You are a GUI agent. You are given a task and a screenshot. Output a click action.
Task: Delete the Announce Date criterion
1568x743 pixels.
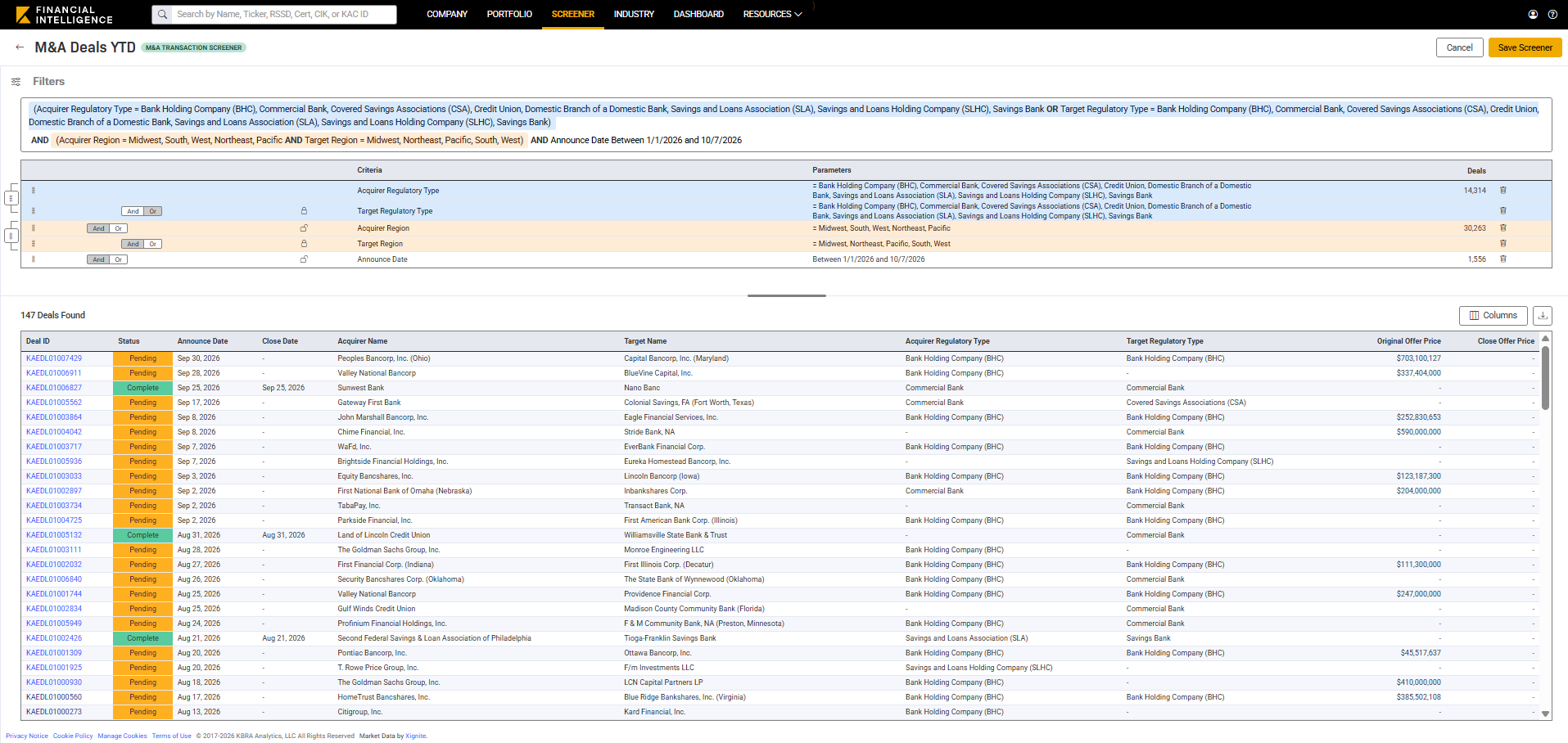1503,259
